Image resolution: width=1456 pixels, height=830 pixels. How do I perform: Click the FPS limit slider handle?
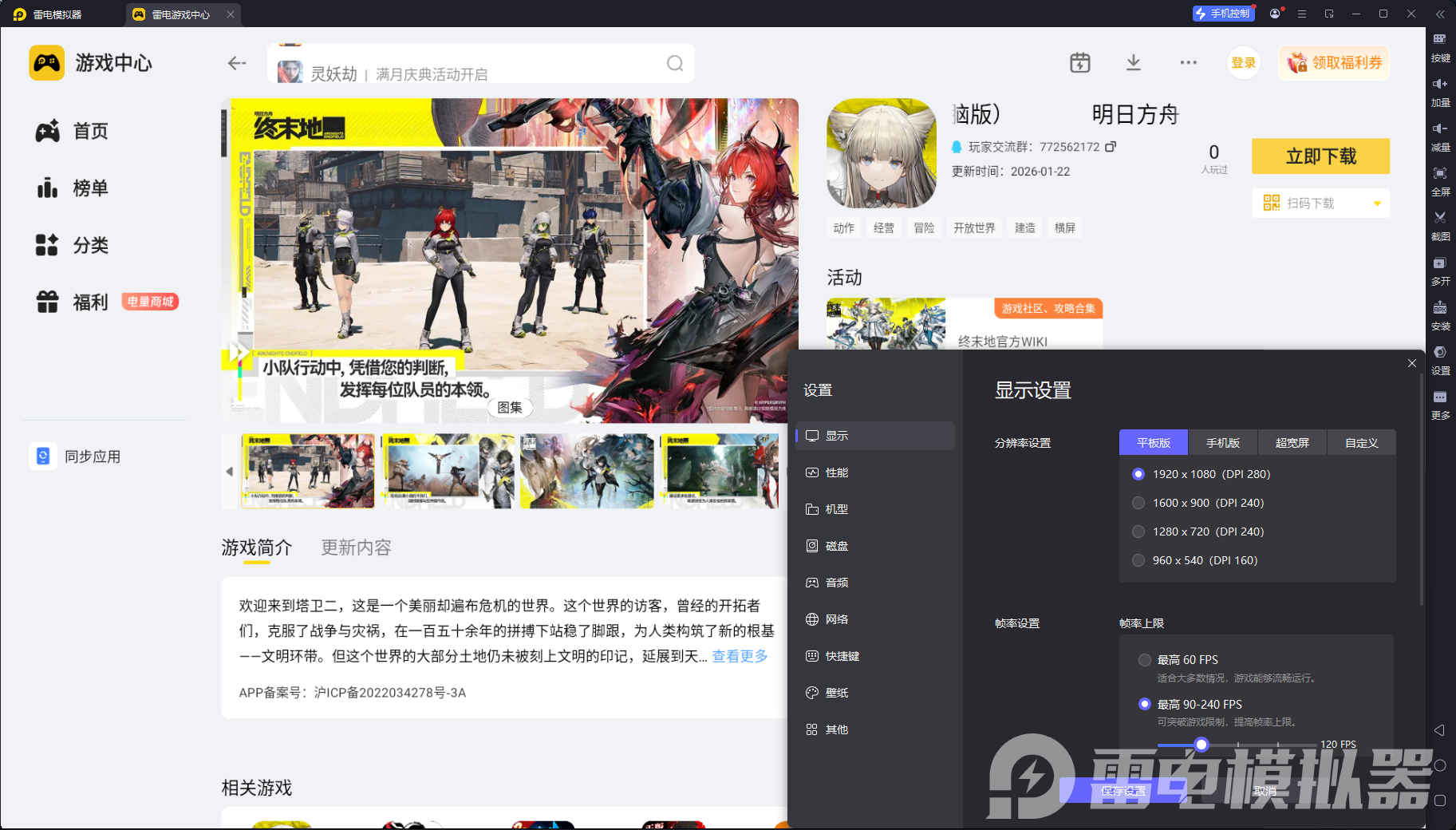pyautogui.click(x=1201, y=745)
